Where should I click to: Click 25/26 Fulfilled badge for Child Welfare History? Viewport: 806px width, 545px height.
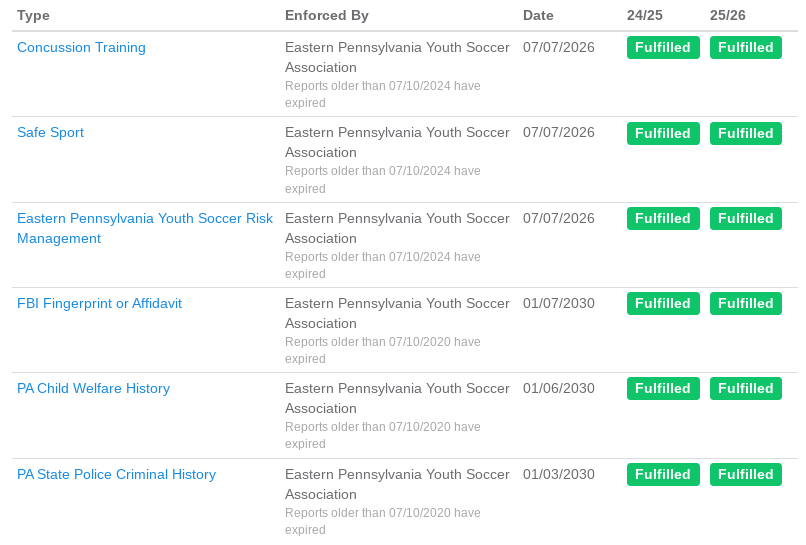(x=746, y=388)
